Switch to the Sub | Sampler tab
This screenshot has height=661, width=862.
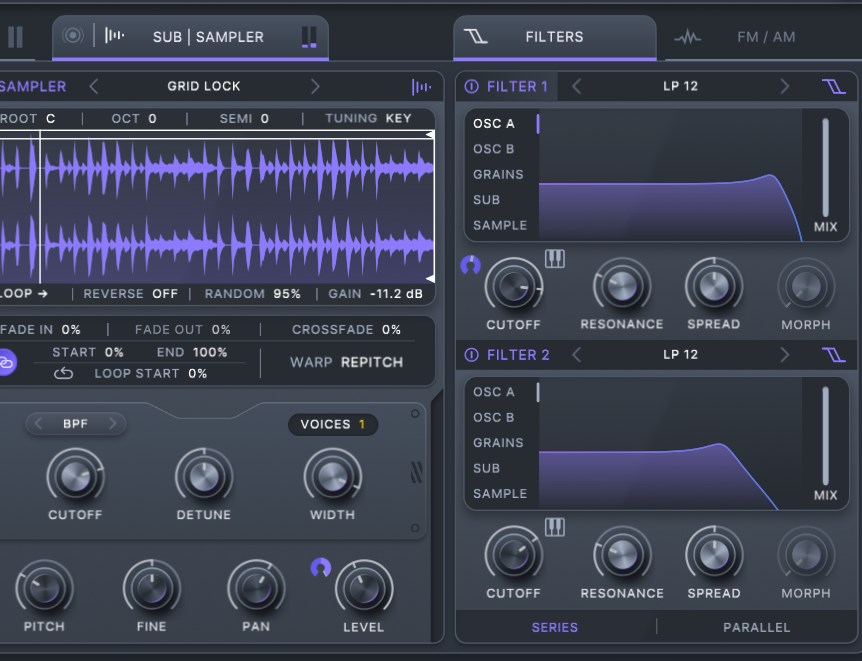[x=208, y=37]
